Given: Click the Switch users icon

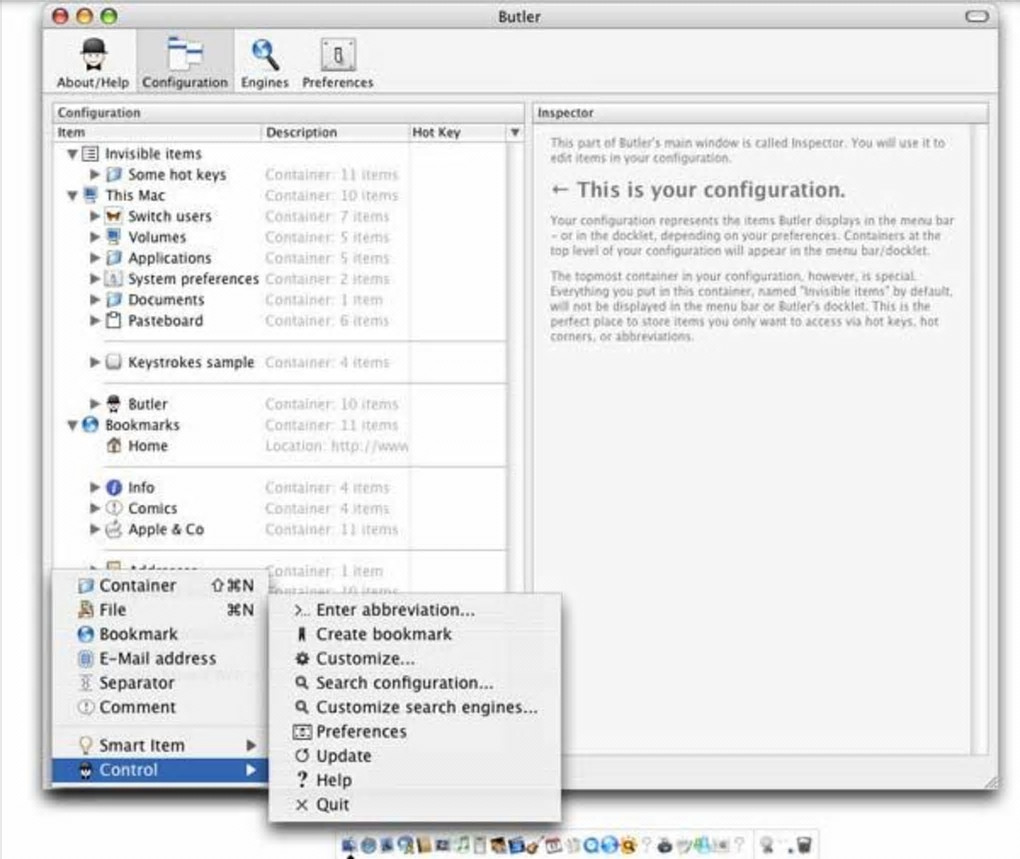Looking at the screenshot, I should click(114, 216).
